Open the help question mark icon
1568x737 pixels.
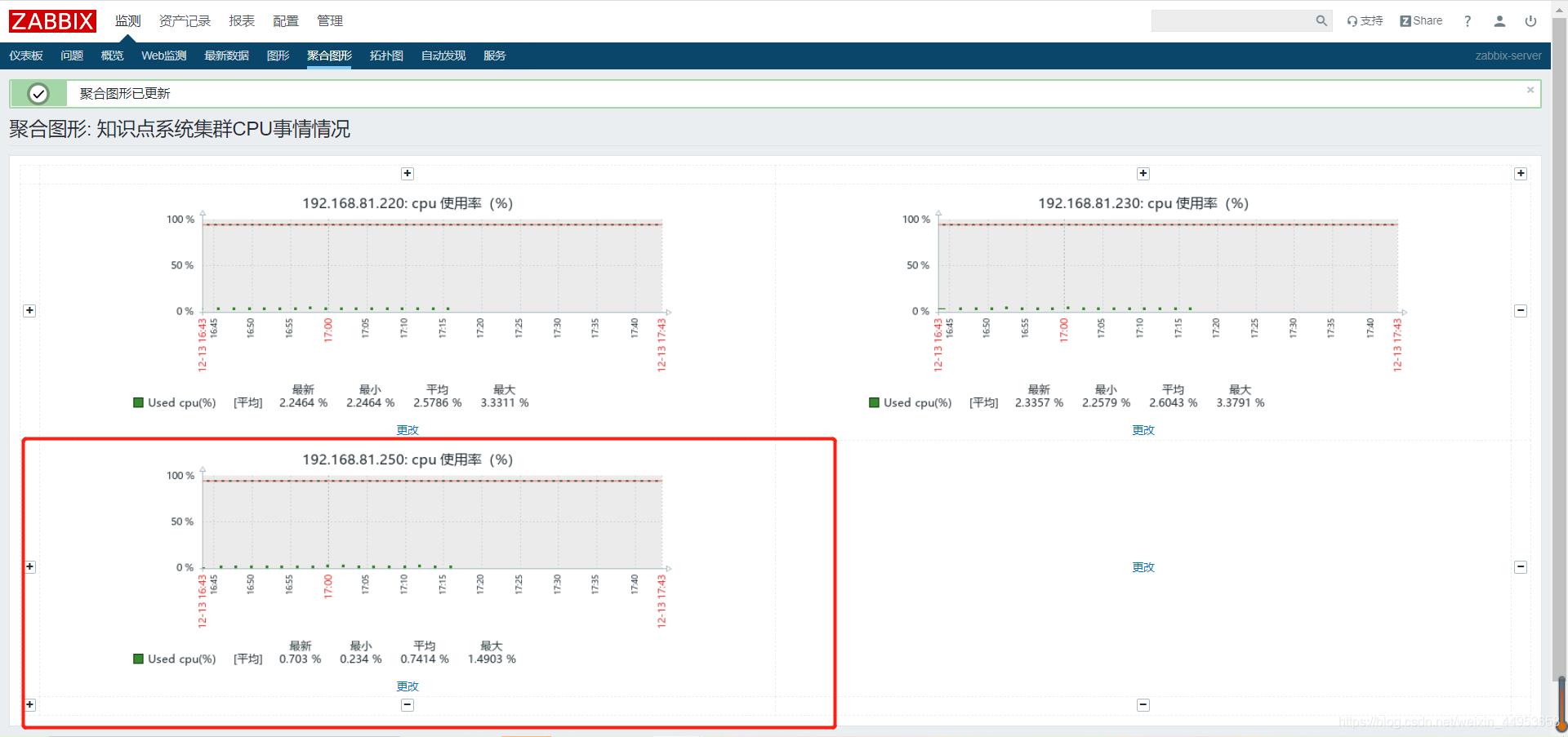(x=1468, y=21)
